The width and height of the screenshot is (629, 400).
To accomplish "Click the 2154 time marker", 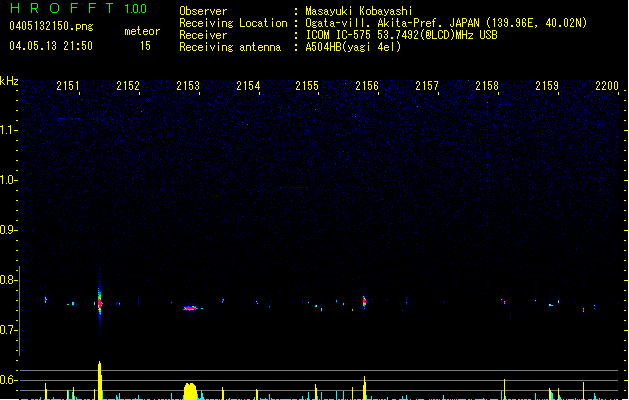I will [248, 86].
